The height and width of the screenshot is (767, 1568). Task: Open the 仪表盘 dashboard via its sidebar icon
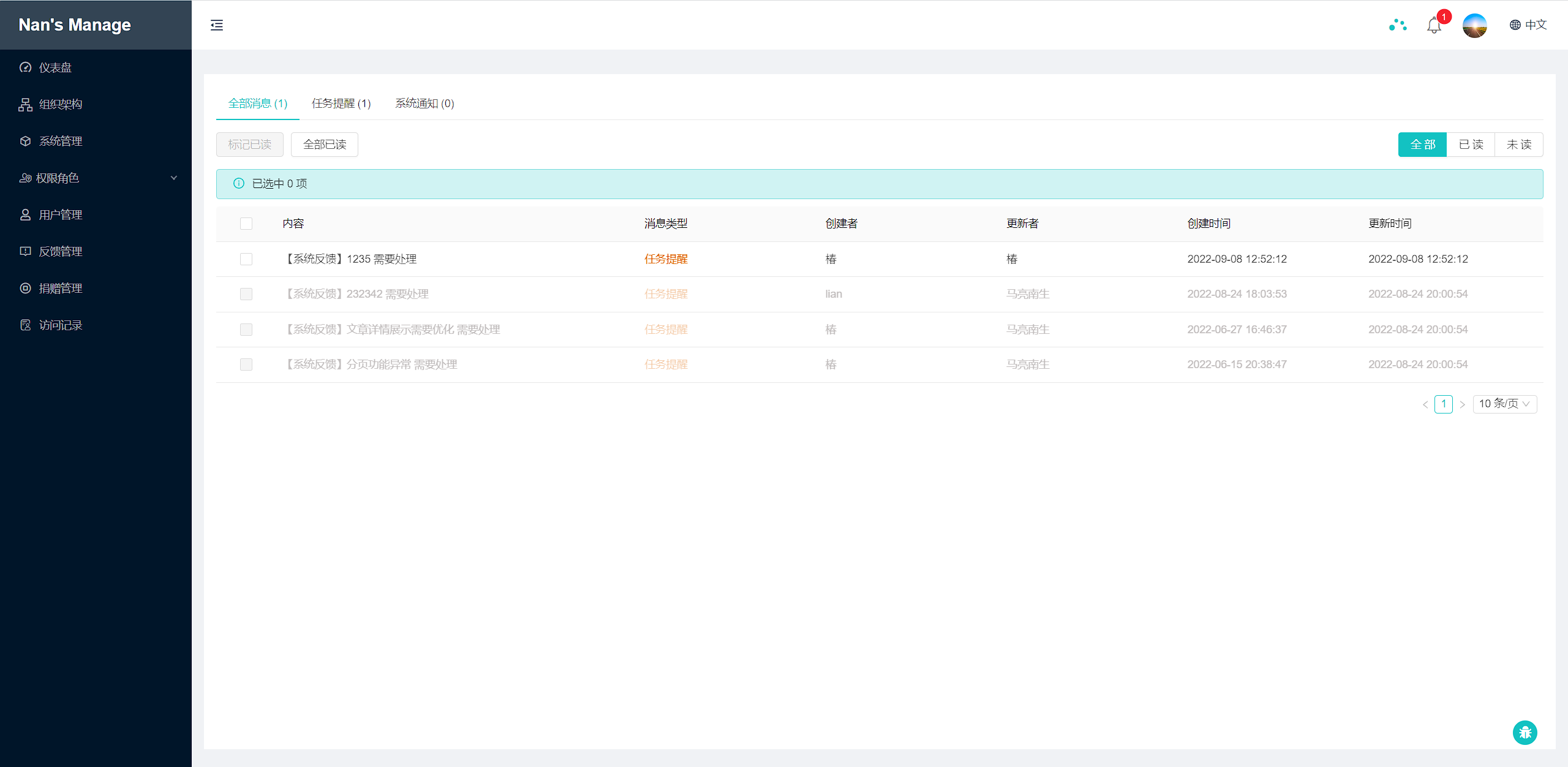25,67
